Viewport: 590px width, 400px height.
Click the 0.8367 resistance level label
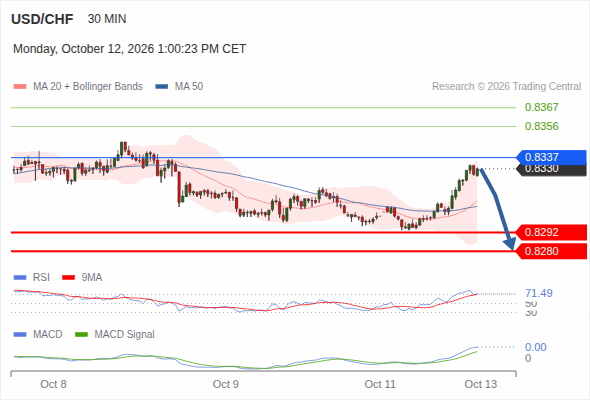click(x=541, y=107)
